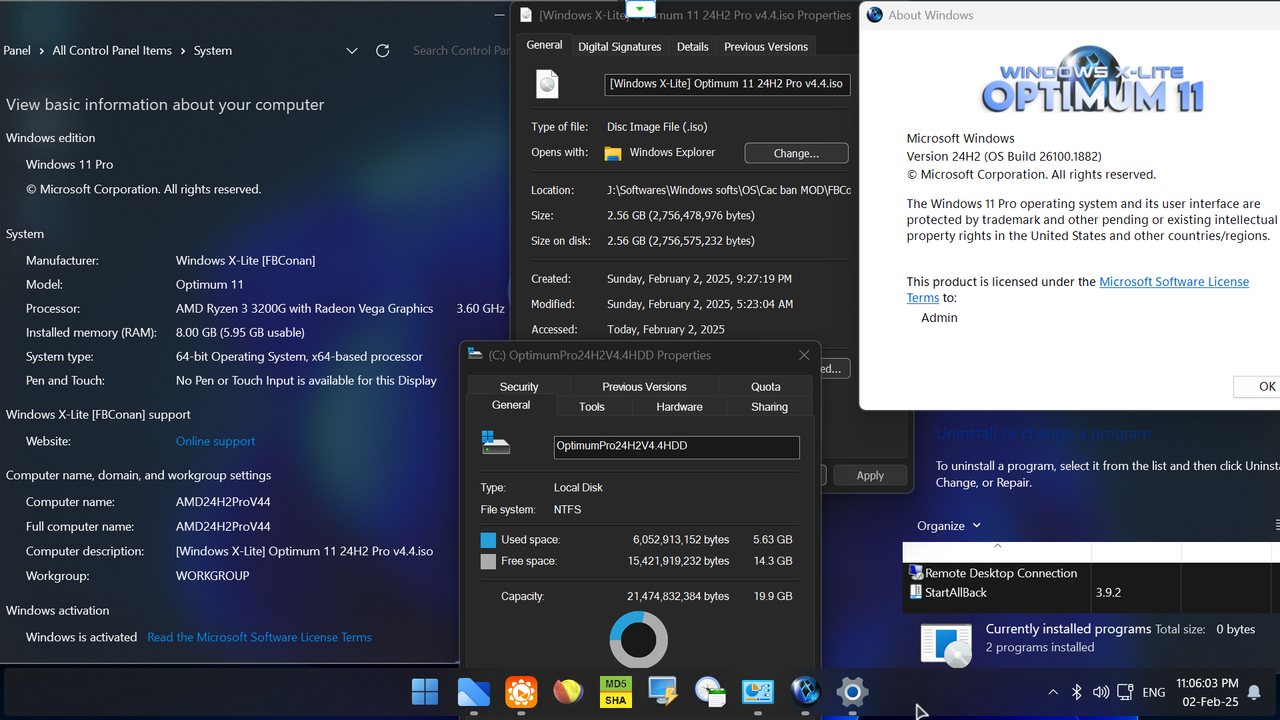Open the volume speaker icon in the tray

pyautogui.click(x=1100, y=691)
